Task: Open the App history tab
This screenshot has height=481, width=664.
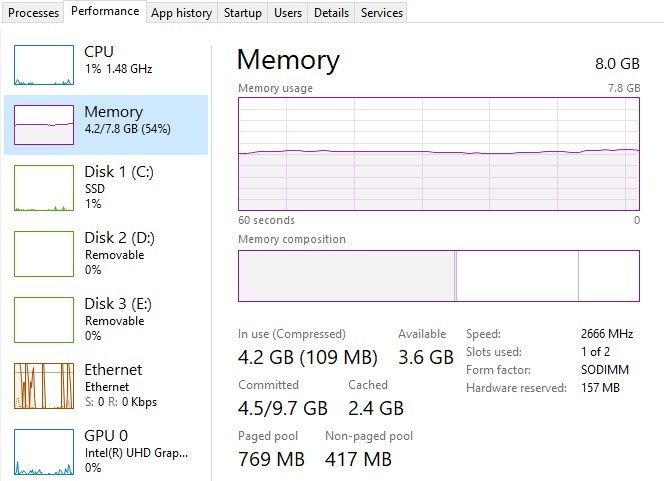Action: tap(181, 13)
